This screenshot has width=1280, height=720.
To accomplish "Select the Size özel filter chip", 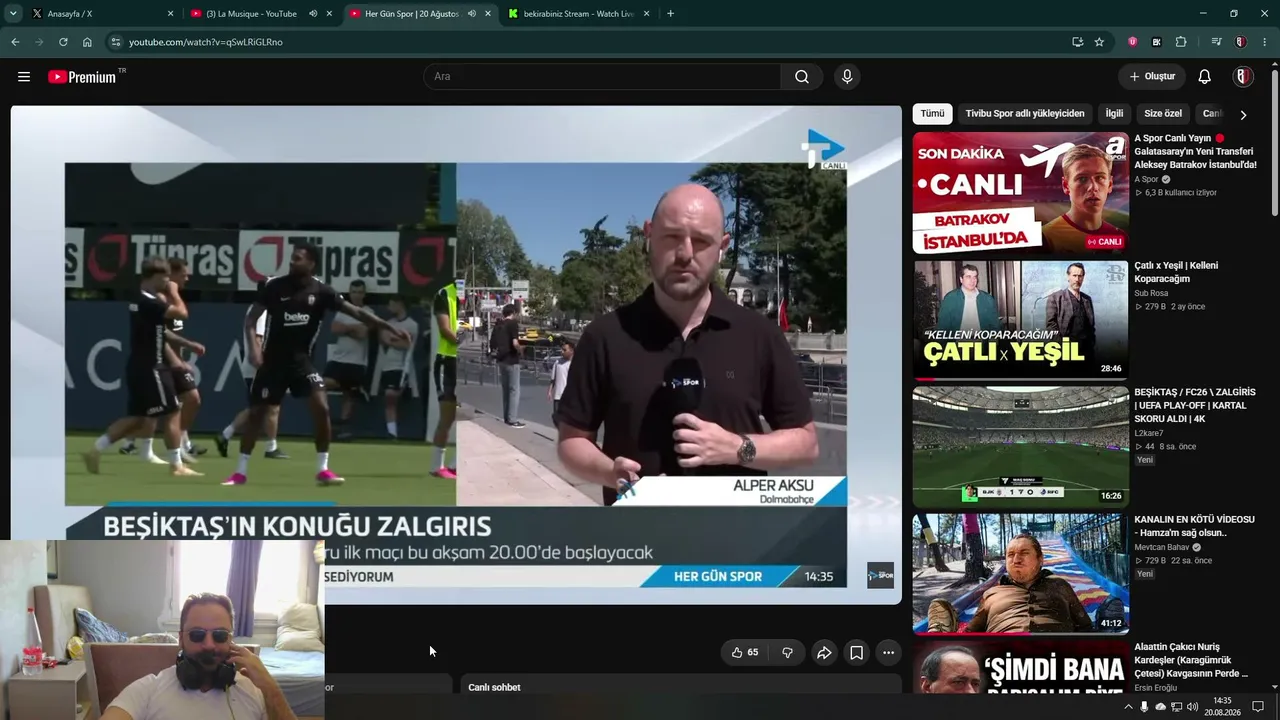I will click(x=1163, y=114).
